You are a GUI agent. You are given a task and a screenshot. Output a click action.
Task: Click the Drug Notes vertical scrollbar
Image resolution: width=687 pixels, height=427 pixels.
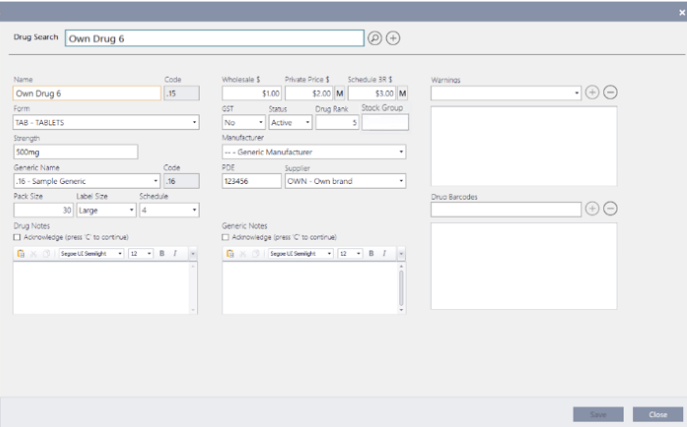point(193,288)
